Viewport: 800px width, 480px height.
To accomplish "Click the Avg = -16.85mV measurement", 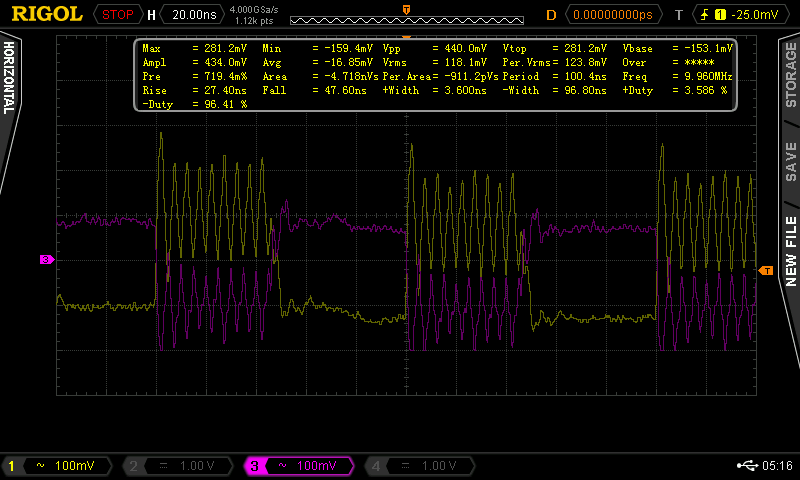I will (317, 62).
